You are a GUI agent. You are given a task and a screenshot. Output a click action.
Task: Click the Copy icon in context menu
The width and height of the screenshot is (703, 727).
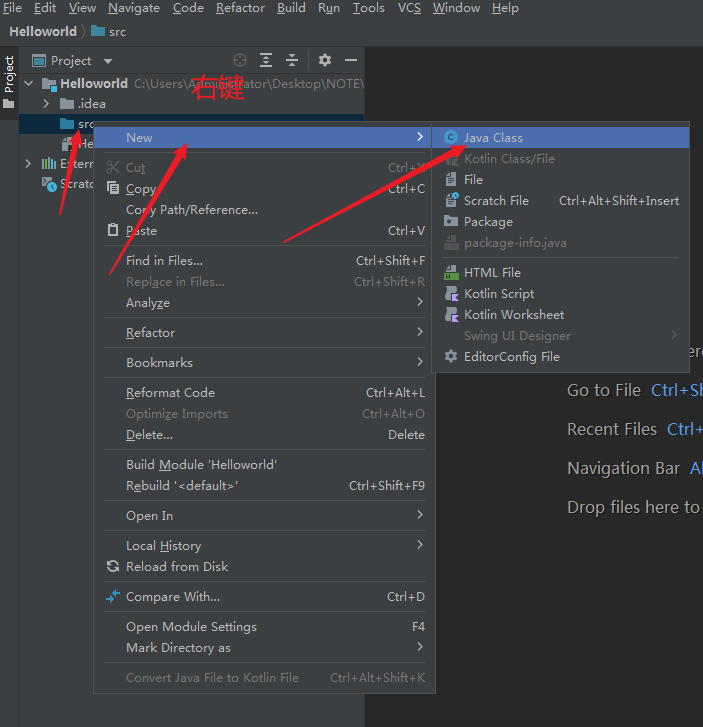point(113,188)
